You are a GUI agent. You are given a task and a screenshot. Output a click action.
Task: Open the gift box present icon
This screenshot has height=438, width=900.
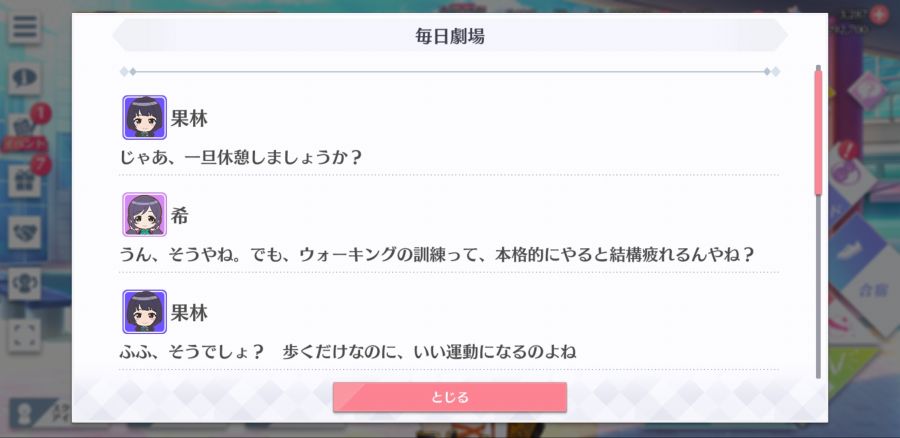click(24, 181)
